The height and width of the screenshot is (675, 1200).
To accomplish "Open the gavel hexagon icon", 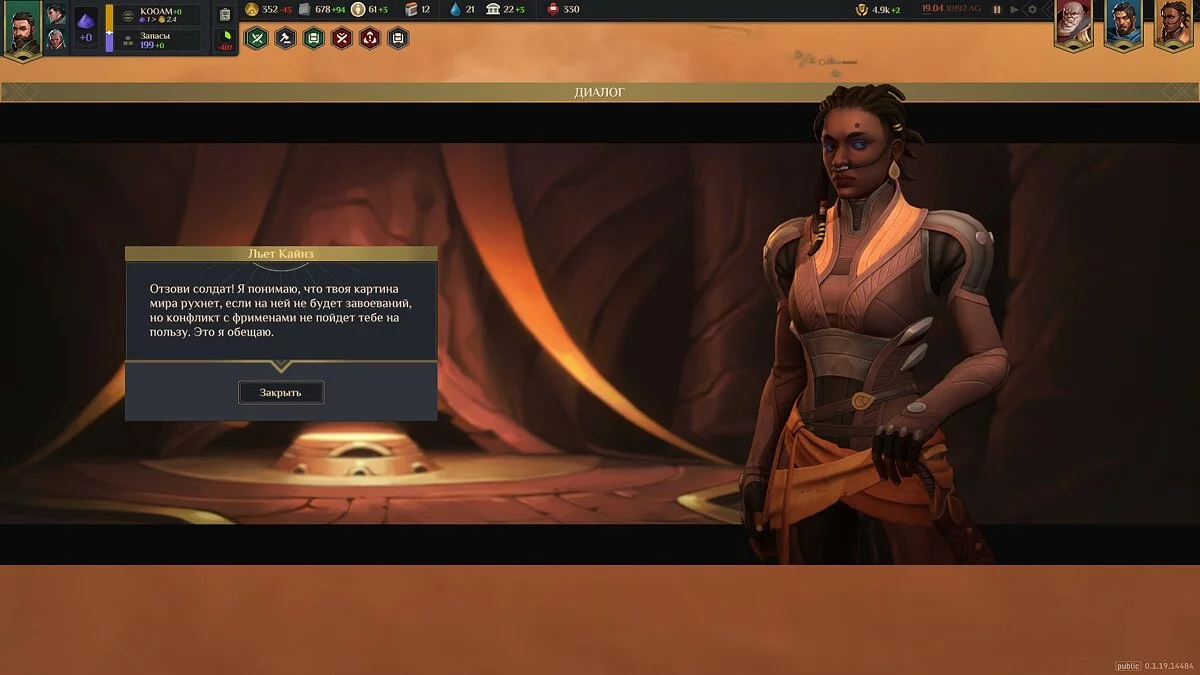I will 285,39.
